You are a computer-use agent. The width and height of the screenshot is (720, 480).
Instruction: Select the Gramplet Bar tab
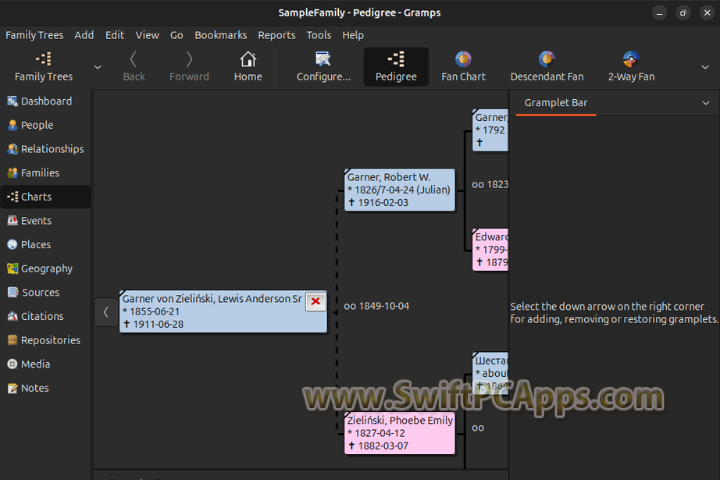tap(556, 103)
